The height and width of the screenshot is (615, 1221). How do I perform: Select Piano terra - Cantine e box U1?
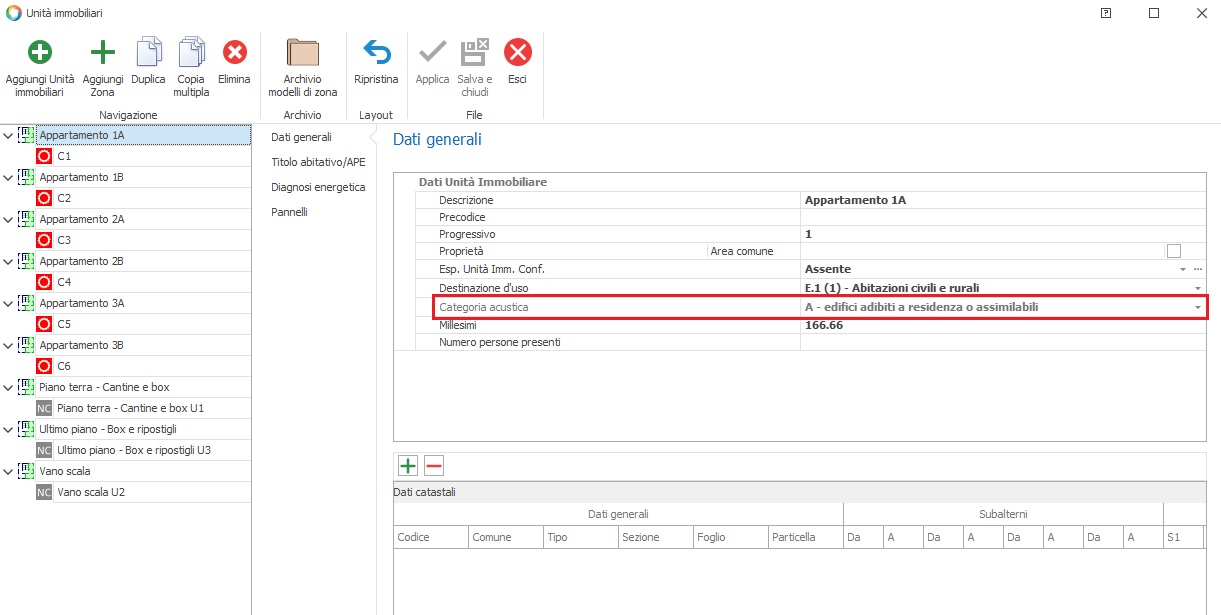(130, 408)
